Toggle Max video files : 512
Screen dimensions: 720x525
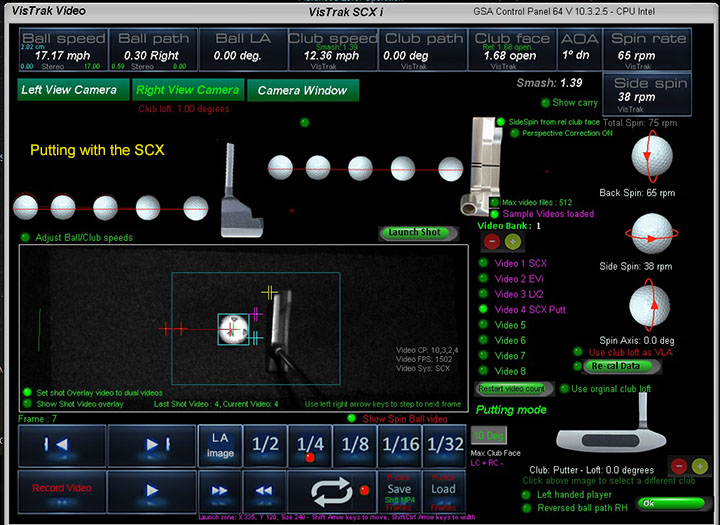494,202
